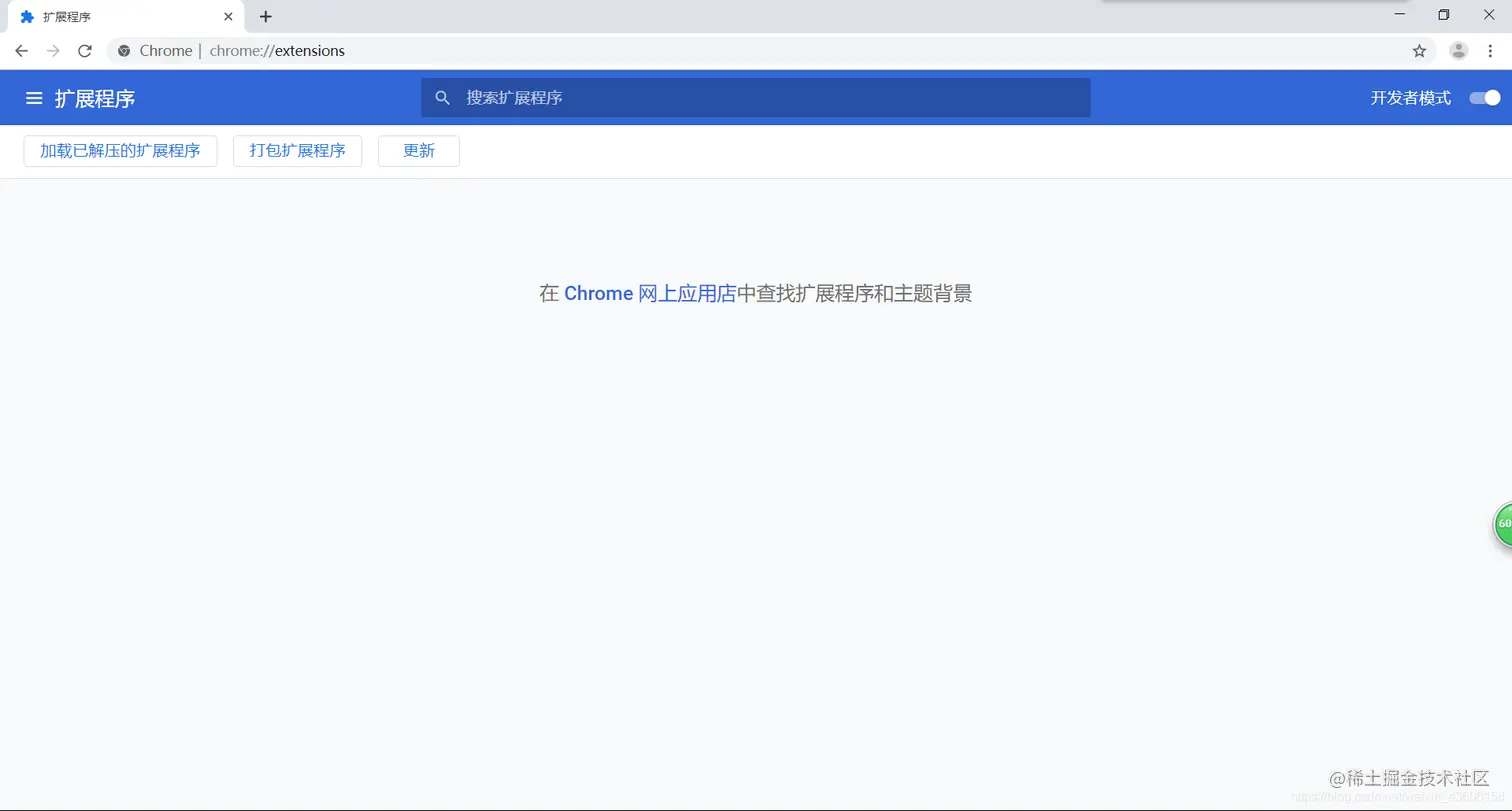Click the search magnifier icon in the search bar

tap(442, 97)
